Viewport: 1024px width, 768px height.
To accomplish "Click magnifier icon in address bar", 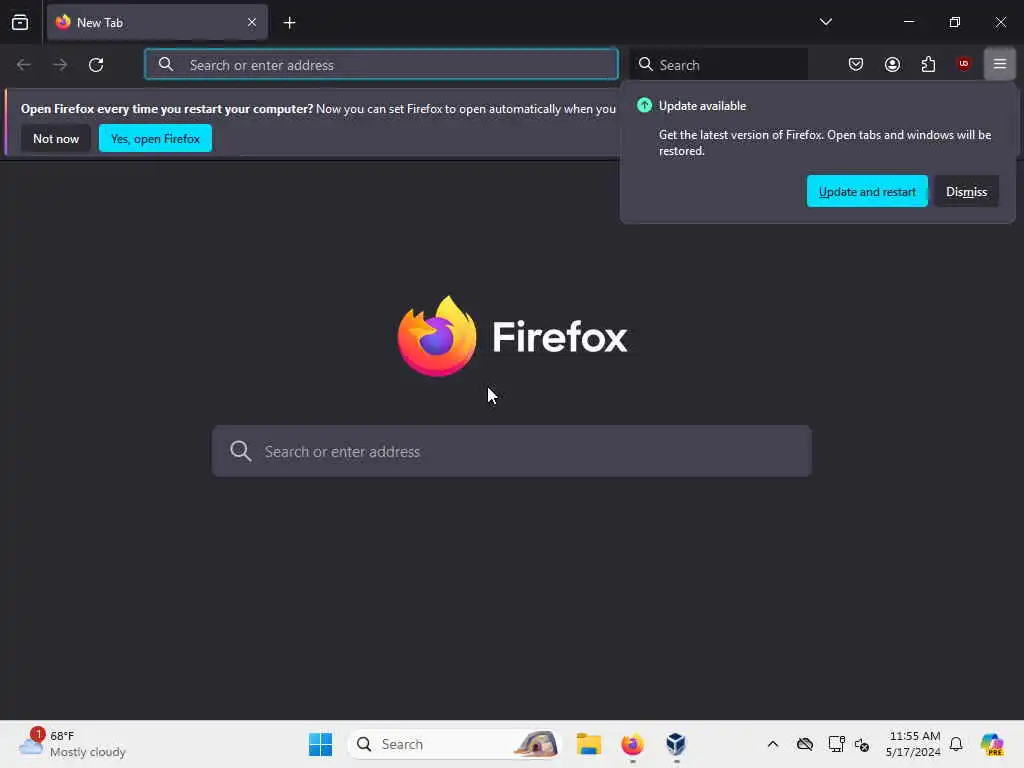I will coord(166,64).
